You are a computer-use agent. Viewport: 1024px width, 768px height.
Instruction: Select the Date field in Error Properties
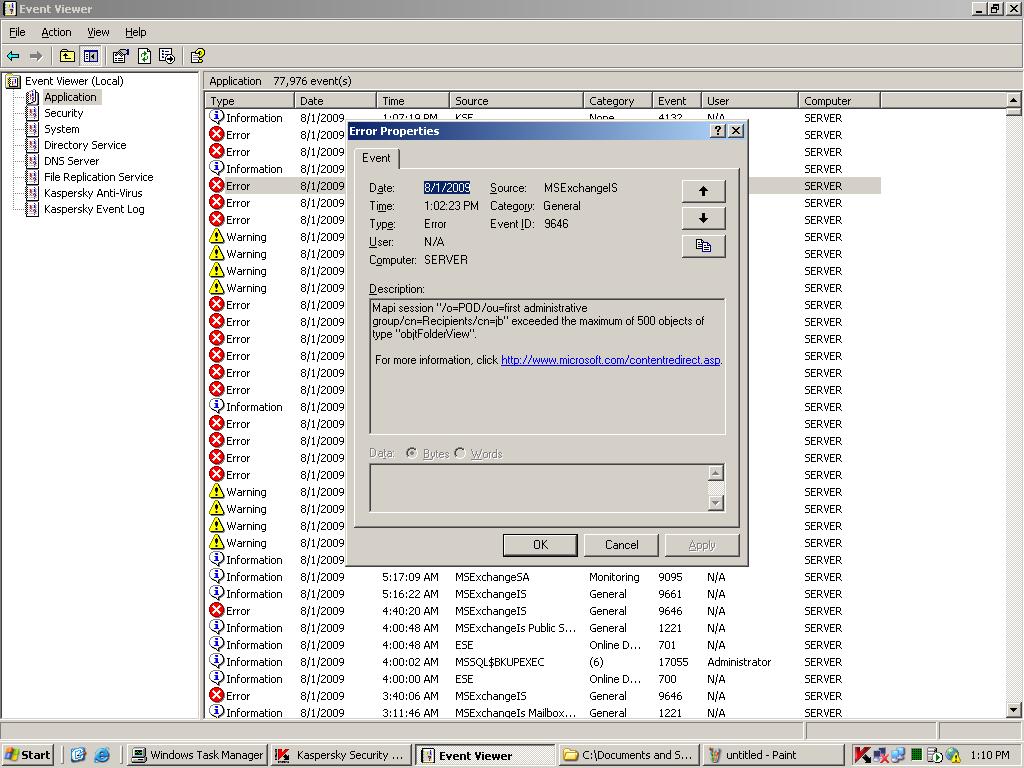[x=445, y=187]
